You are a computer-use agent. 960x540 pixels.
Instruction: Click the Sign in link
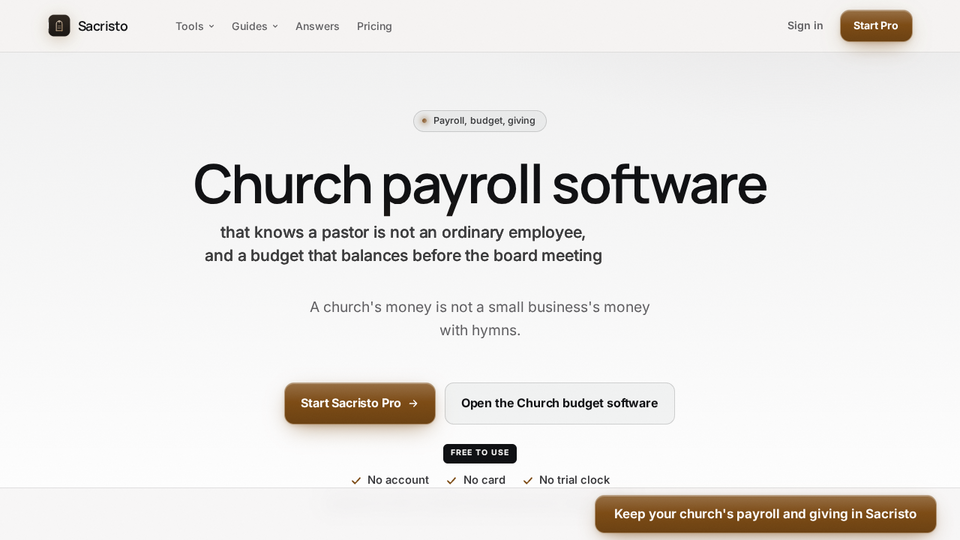coord(805,26)
